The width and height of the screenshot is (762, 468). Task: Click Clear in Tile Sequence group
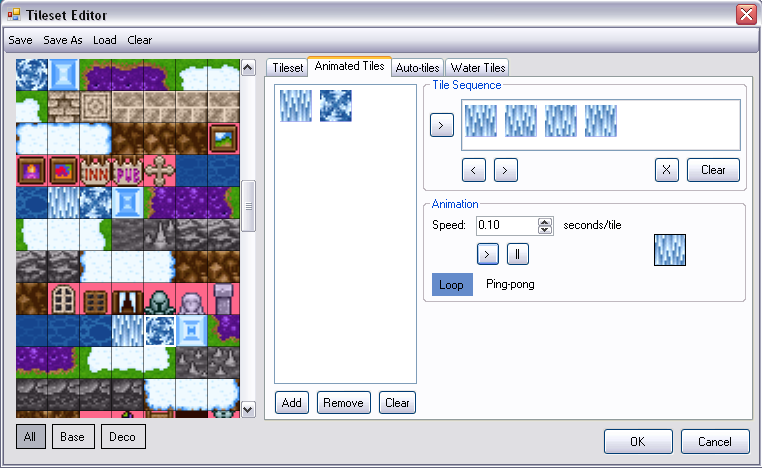point(713,170)
